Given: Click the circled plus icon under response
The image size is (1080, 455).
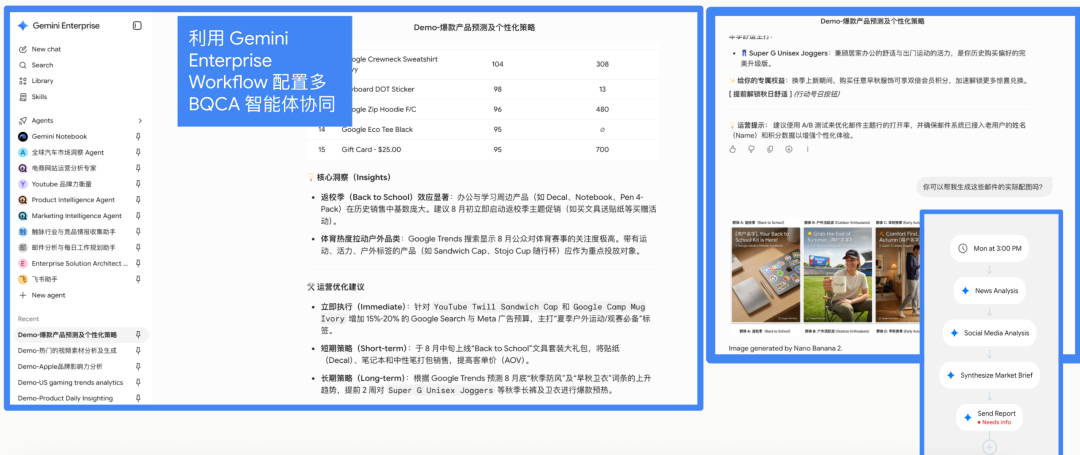Looking at the screenshot, I should click(x=789, y=149).
